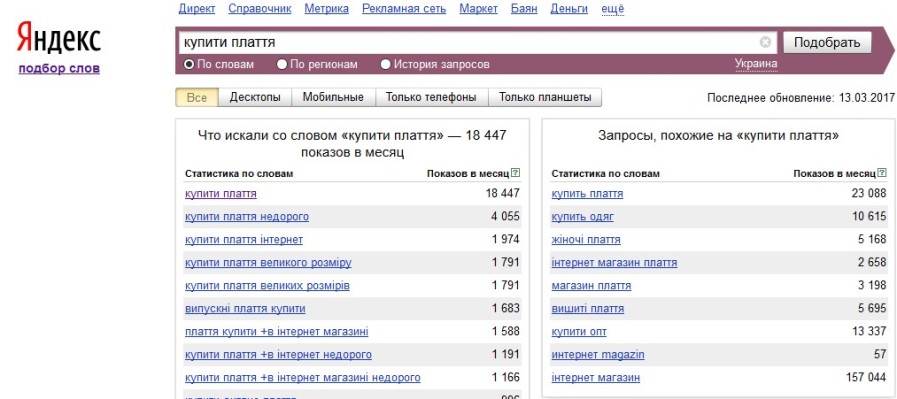Open help icon in left results table
The height and width of the screenshot is (399, 897).
(x=515, y=173)
